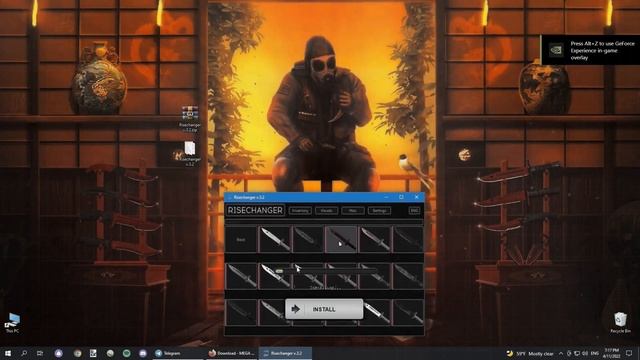The width and height of the screenshot is (640, 360).
Task: Select the gray-highlighted knife thumbnail under the cursor
Action: pos(341,239)
